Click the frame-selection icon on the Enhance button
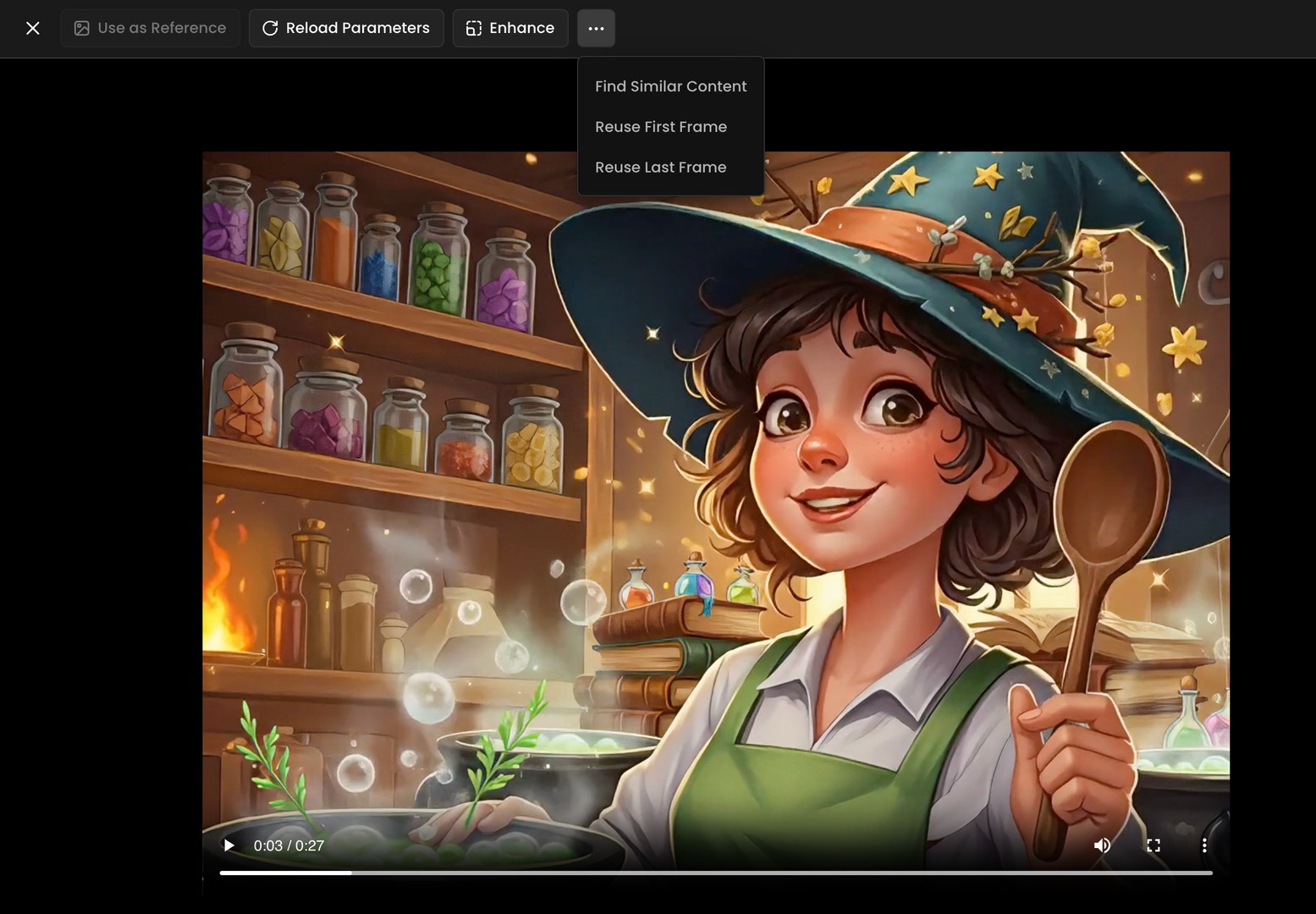This screenshot has height=914, width=1316. (475, 28)
